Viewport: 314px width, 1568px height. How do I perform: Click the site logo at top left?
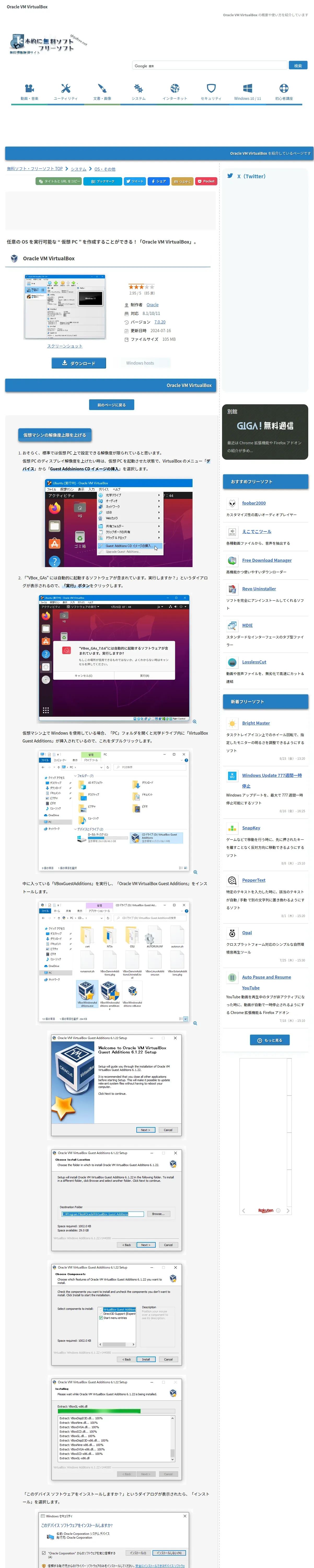tap(48, 44)
